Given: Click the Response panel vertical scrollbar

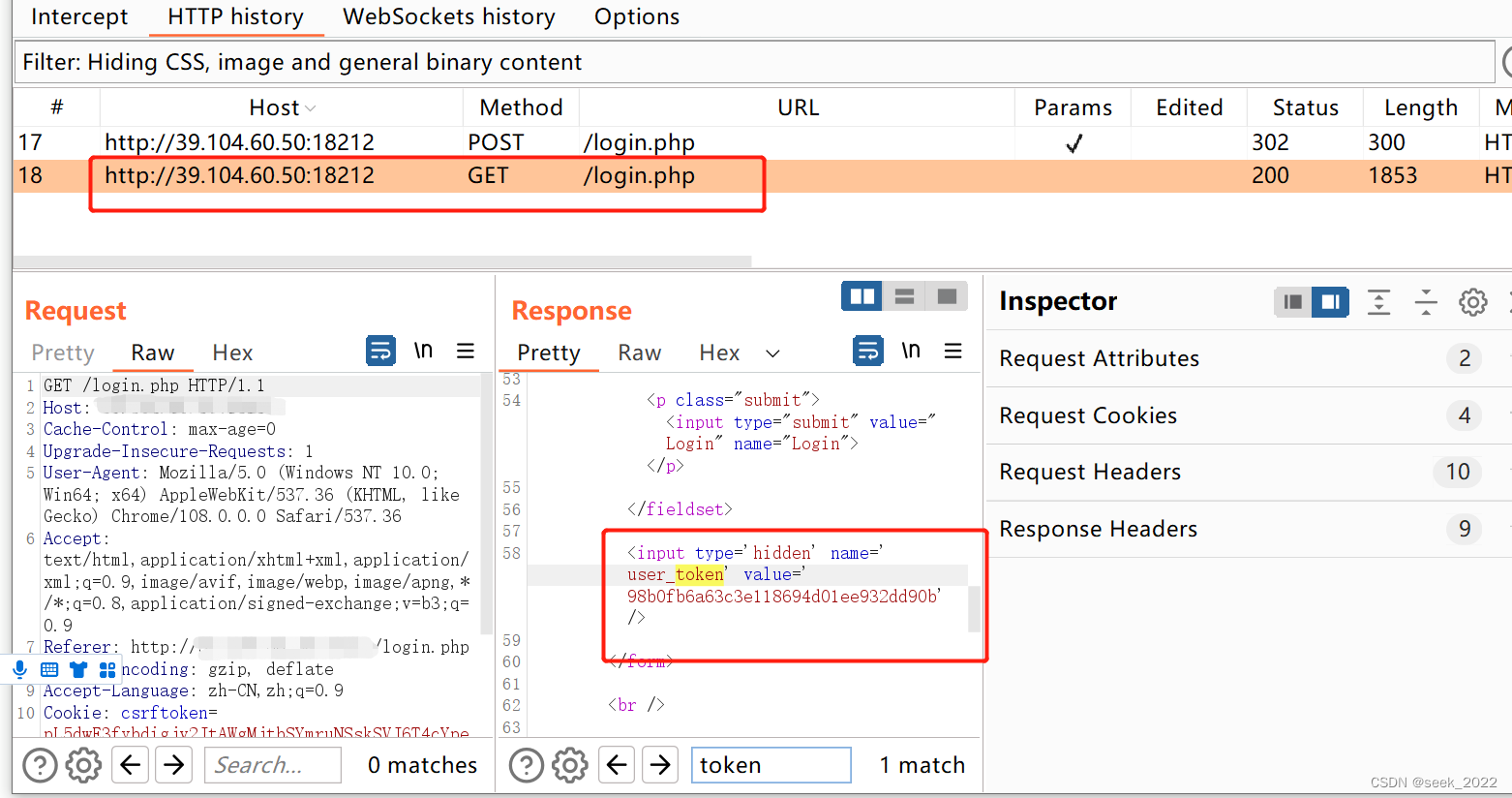Looking at the screenshot, I should tap(974, 610).
